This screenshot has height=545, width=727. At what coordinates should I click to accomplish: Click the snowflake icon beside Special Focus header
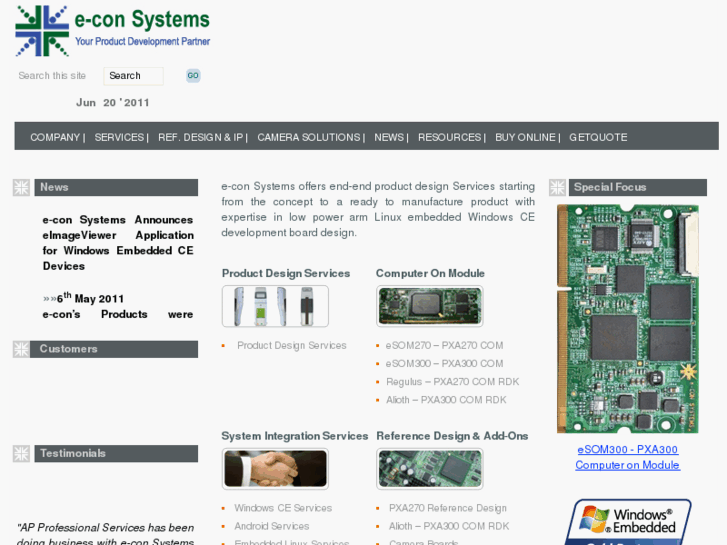pos(557,187)
